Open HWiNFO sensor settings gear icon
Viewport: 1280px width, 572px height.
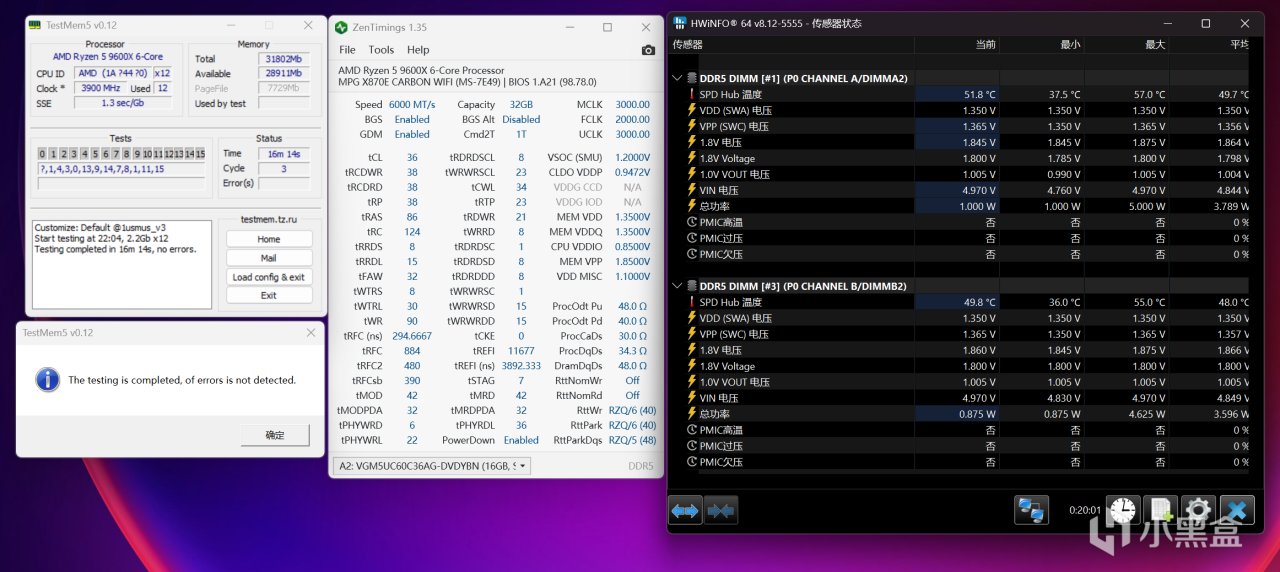(x=1198, y=510)
